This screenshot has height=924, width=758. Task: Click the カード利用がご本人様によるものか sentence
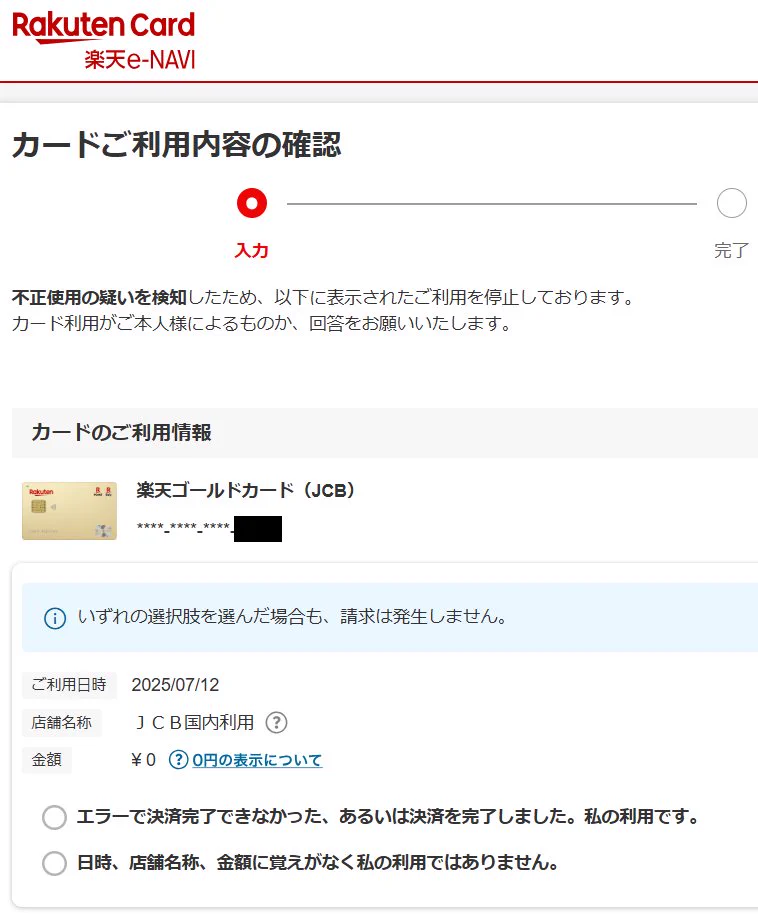point(261,324)
